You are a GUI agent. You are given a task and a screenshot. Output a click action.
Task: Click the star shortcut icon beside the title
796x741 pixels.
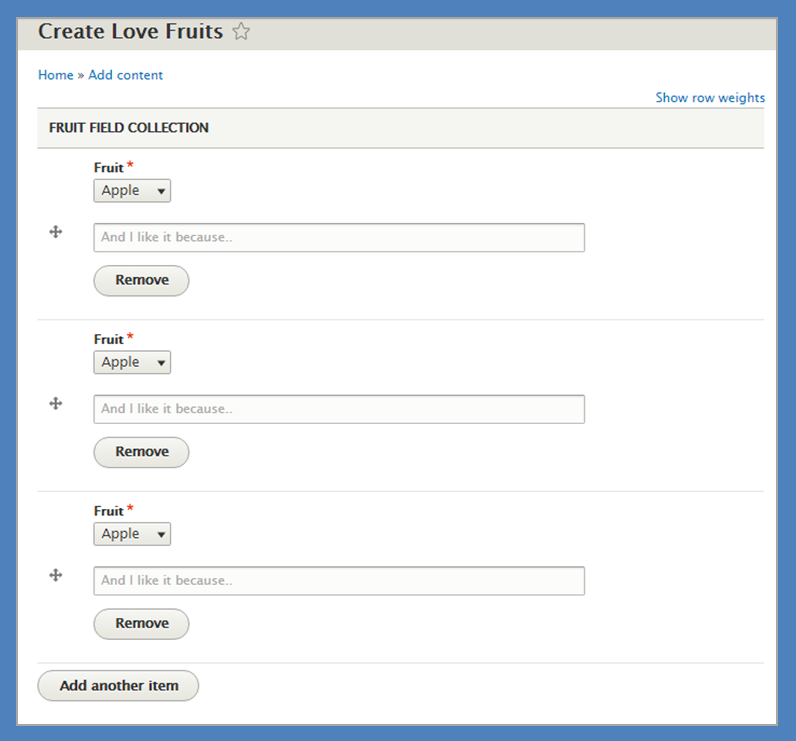tap(241, 32)
